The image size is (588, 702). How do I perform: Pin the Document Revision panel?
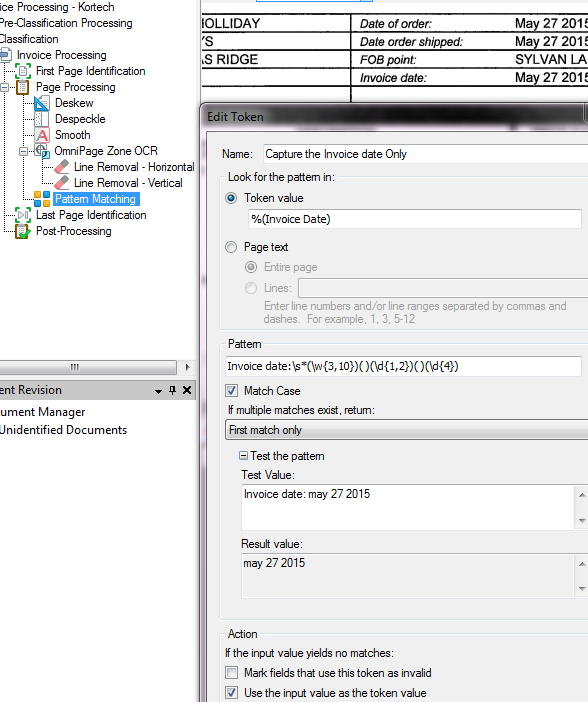tap(172, 390)
